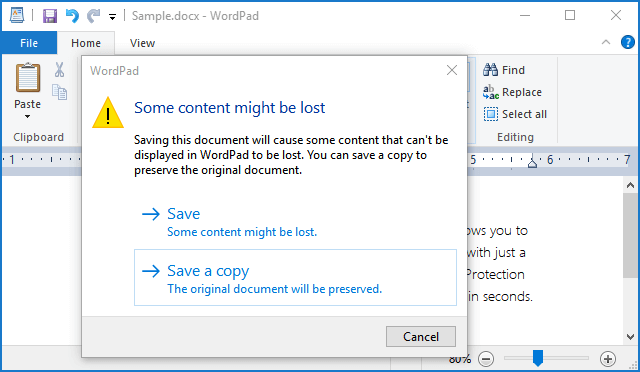The image size is (640, 372).
Task: Click the WordPad application icon in title bar
Action: pyautogui.click(x=17, y=16)
